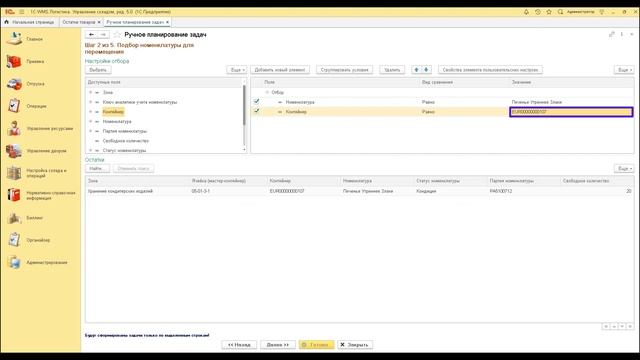
Task: Click Сгруппировать условия button
Action: click(x=344, y=70)
